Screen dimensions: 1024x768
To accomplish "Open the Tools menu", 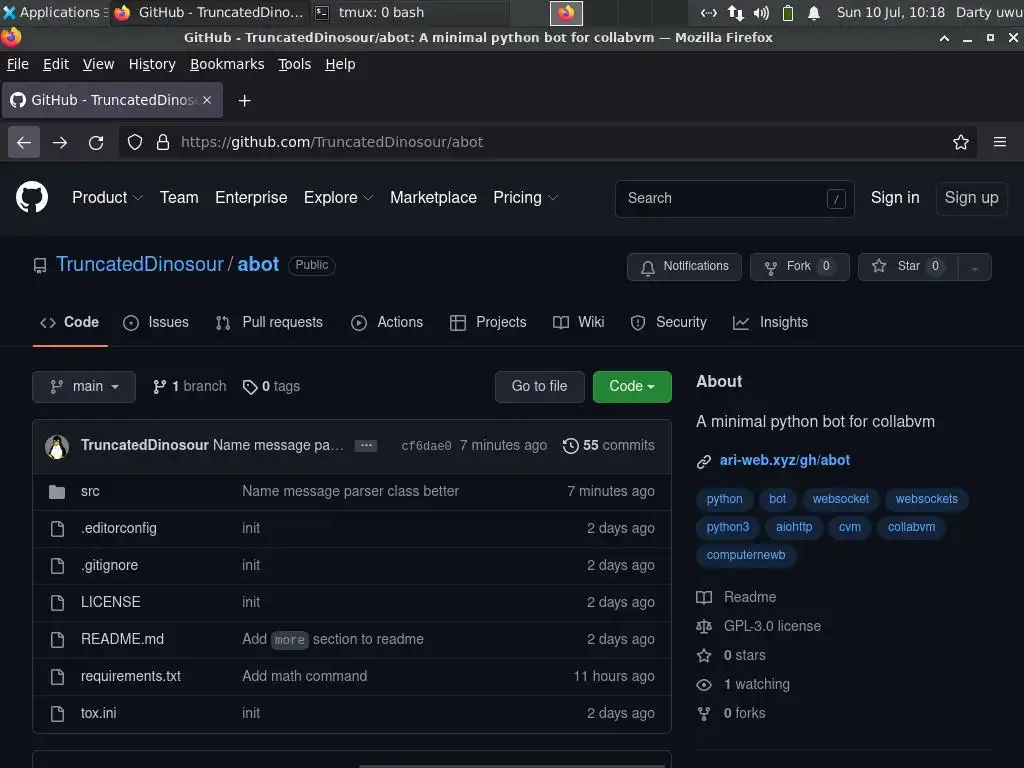I will 295,64.
